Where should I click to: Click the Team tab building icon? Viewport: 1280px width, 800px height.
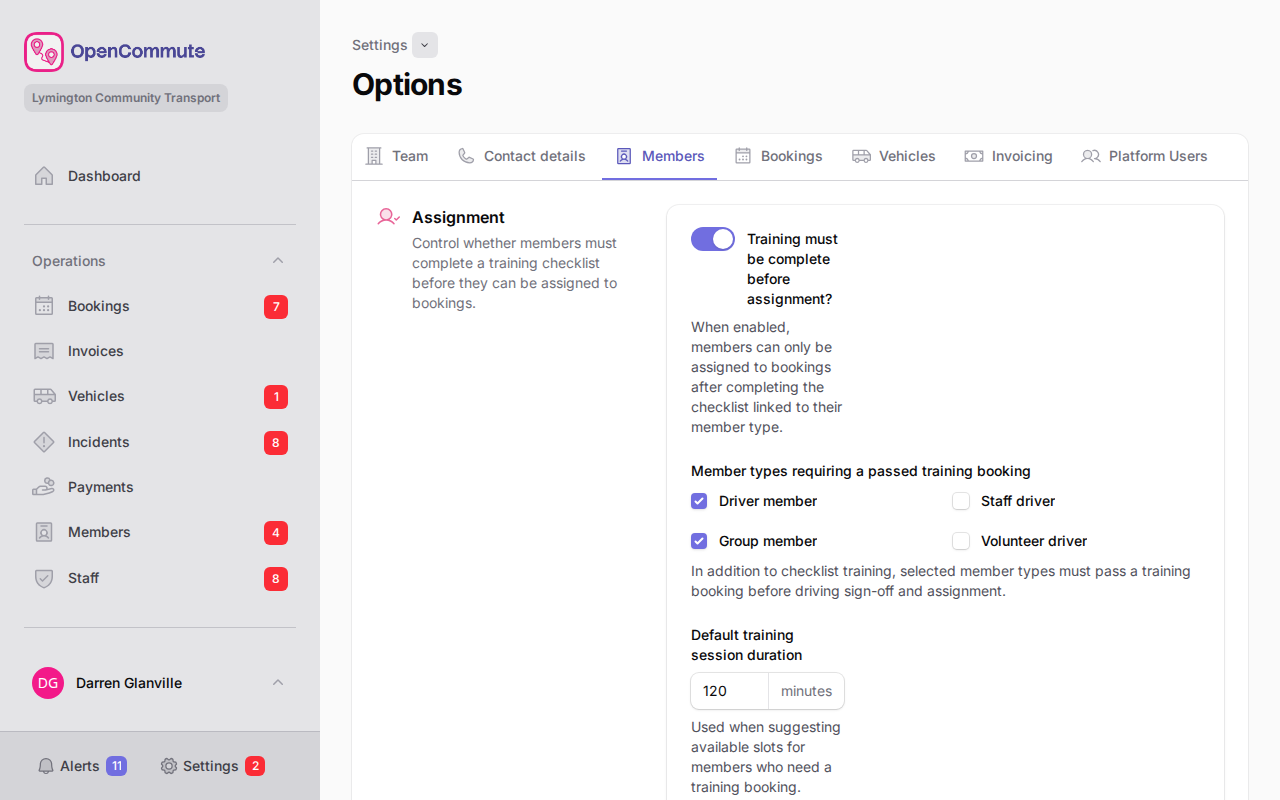tap(374, 156)
